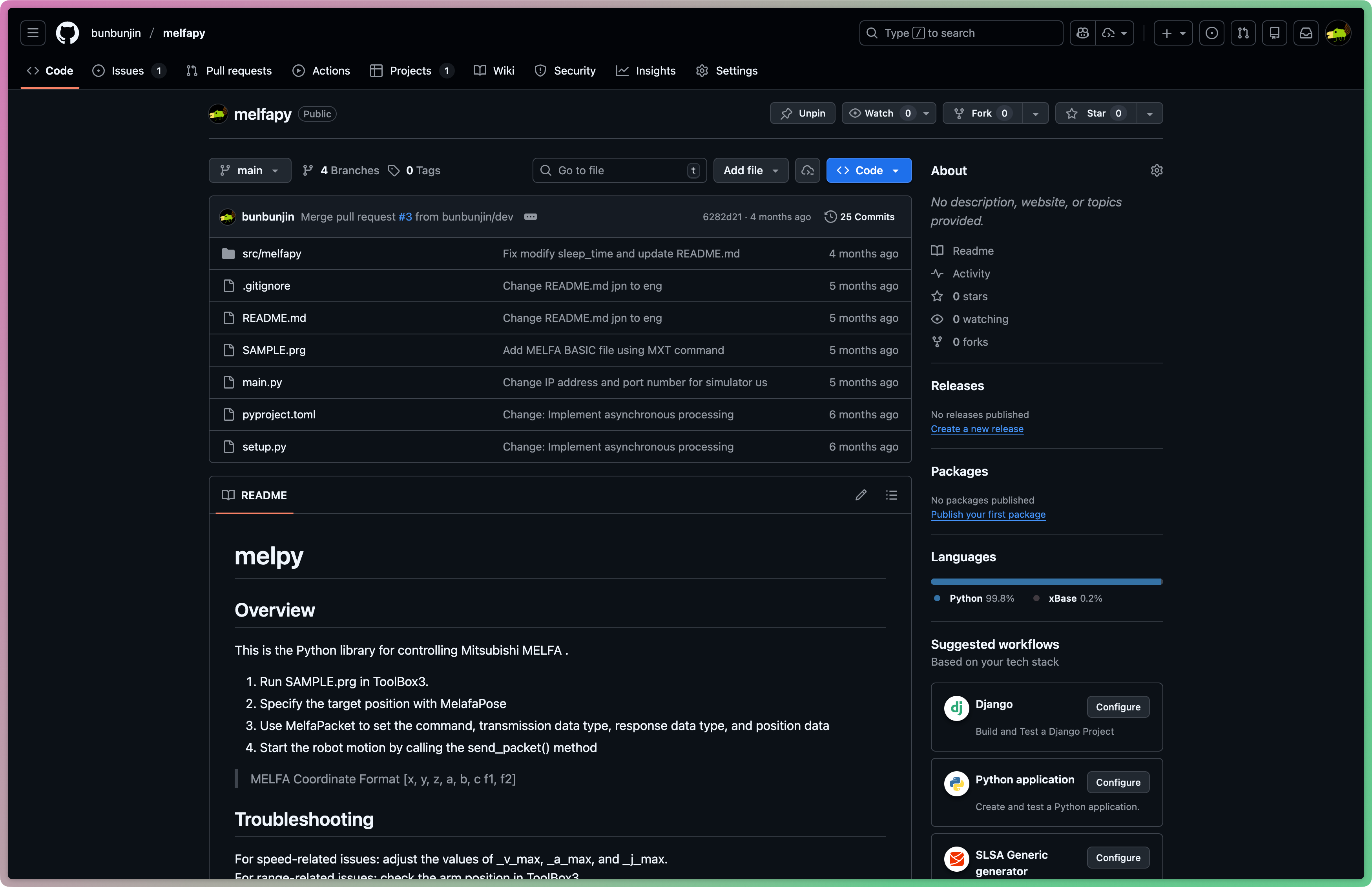Click the SLSA Generic generator logo
1372x887 pixels.
(956, 859)
